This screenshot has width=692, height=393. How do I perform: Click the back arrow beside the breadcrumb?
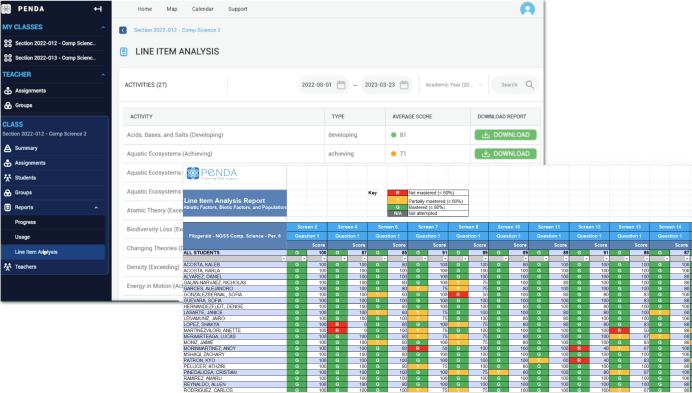[123, 30]
